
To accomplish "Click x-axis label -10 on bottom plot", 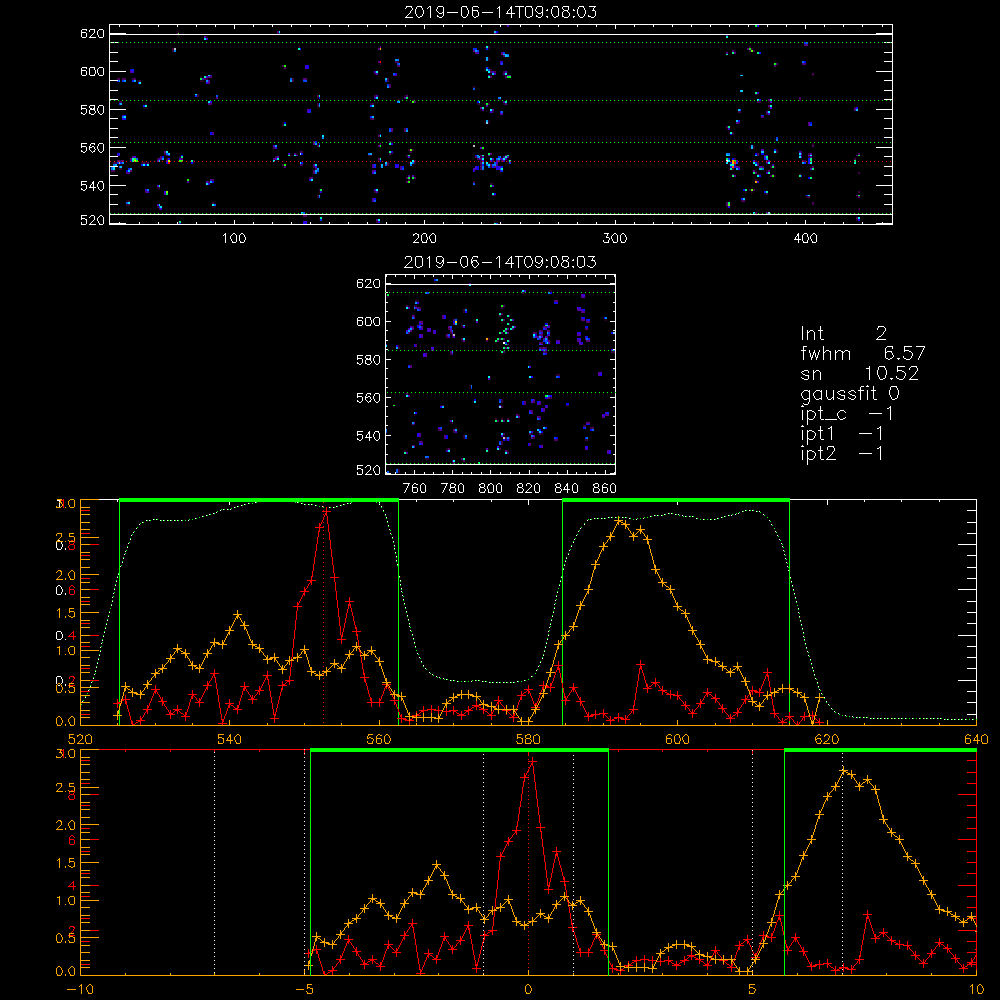I will coord(80,990).
